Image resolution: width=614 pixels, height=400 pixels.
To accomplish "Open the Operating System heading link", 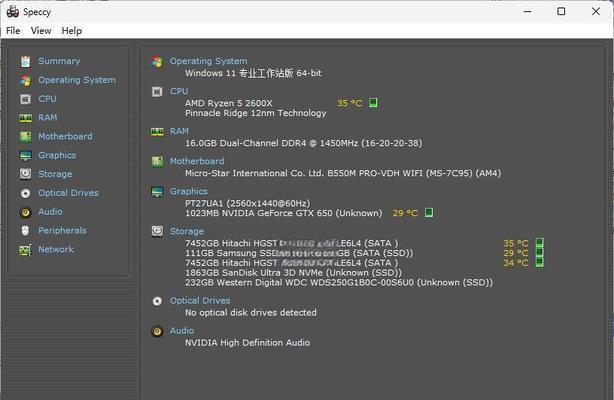I will [209, 61].
